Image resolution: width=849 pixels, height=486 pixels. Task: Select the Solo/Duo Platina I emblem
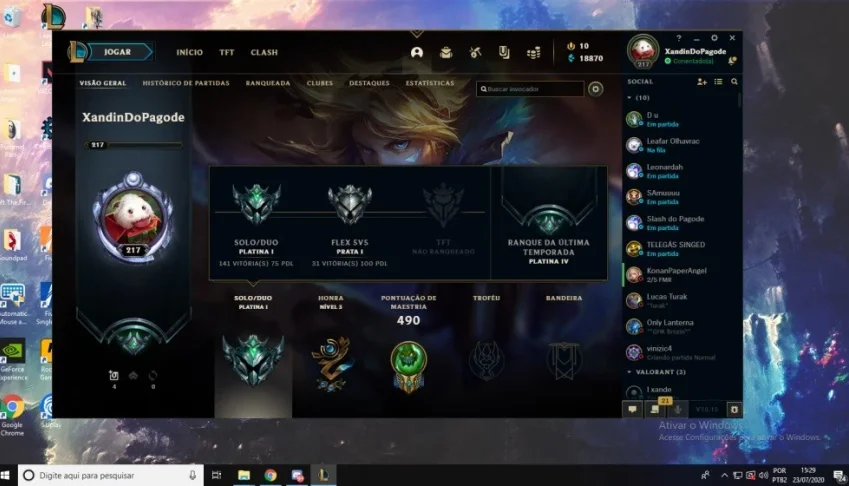[256, 203]
